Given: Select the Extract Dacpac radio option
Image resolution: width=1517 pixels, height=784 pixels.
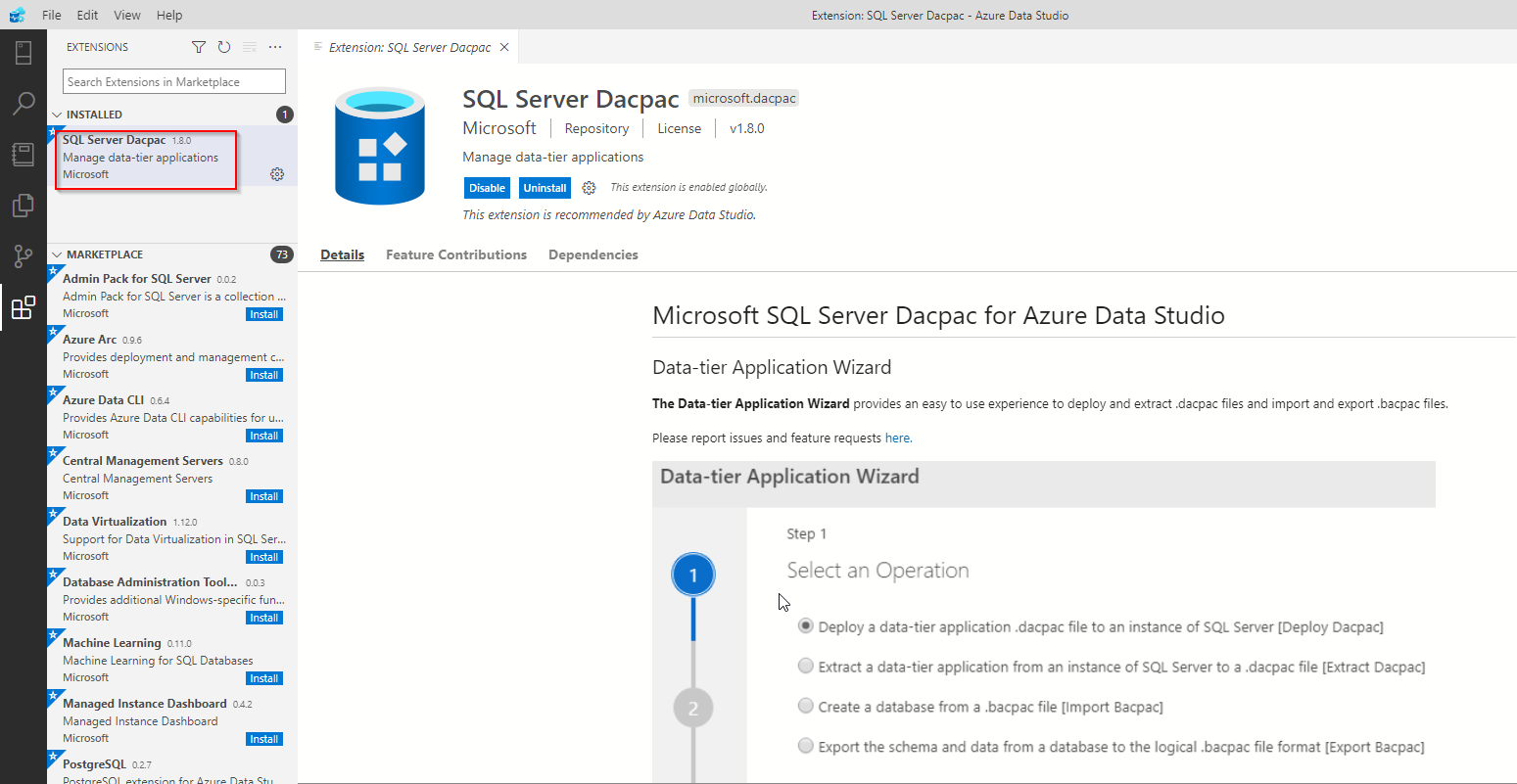Looking at the screenshot, I should [x=805, y=666].
